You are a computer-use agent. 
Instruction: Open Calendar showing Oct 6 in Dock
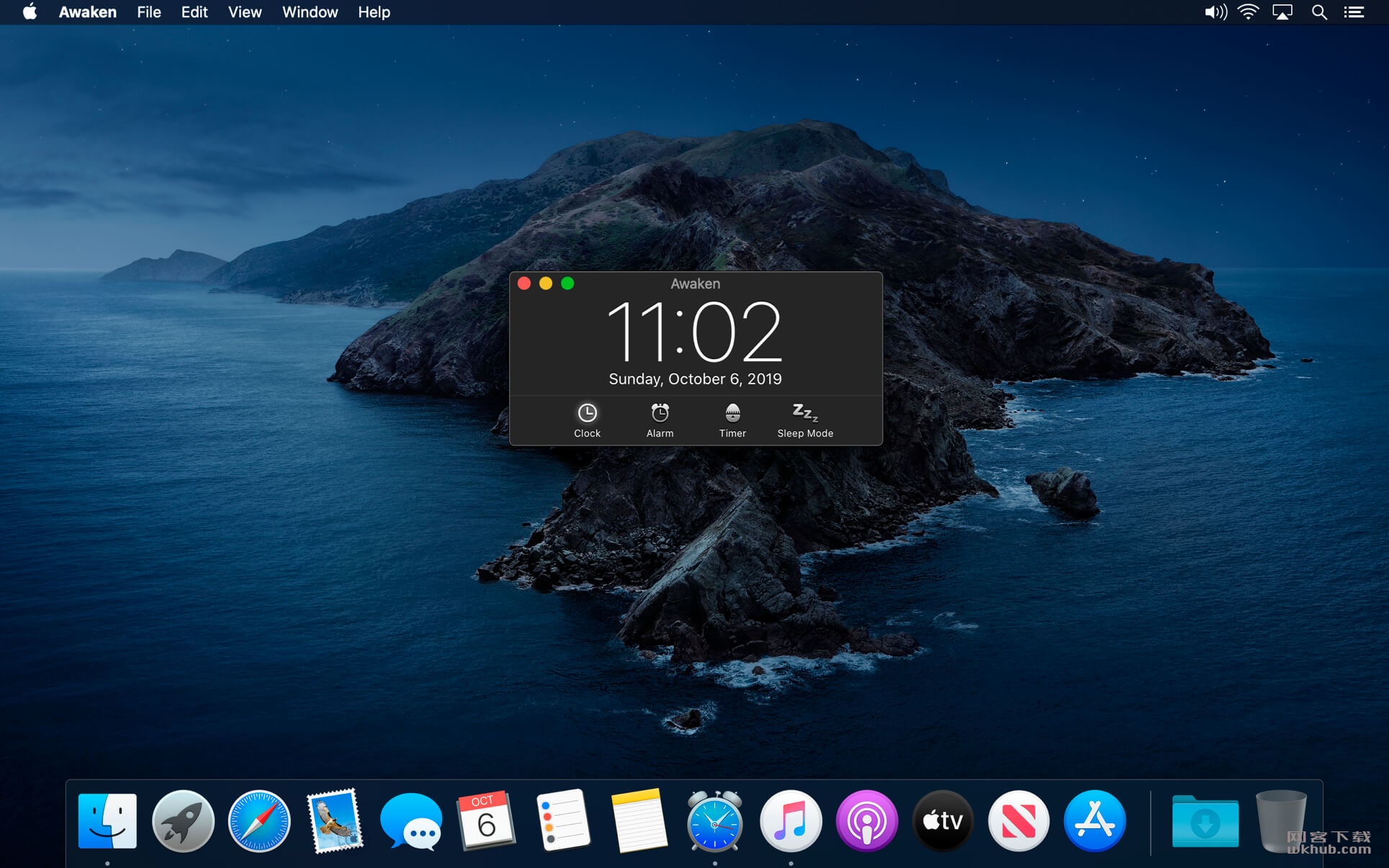(x=487, y=821)
